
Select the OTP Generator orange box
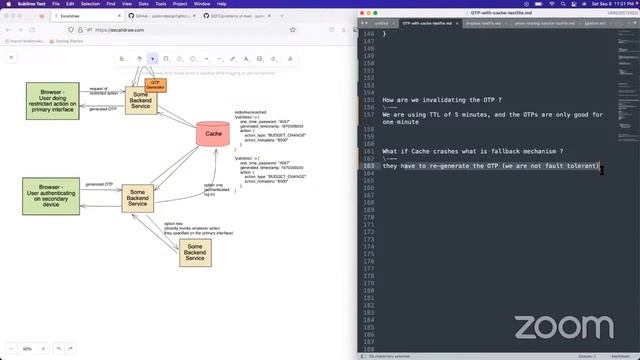coord(156,85)
